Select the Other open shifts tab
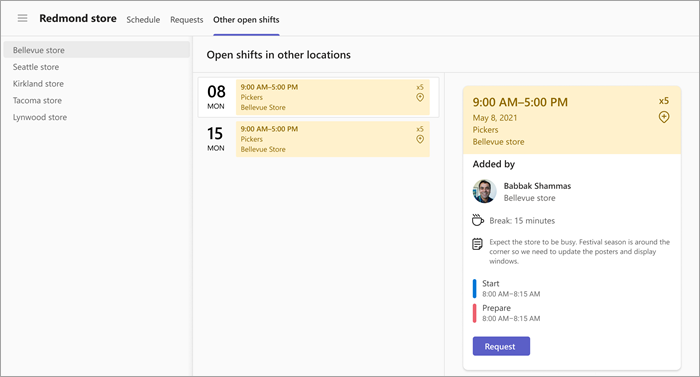The image size is (700, 377). [x=246, y=20]
